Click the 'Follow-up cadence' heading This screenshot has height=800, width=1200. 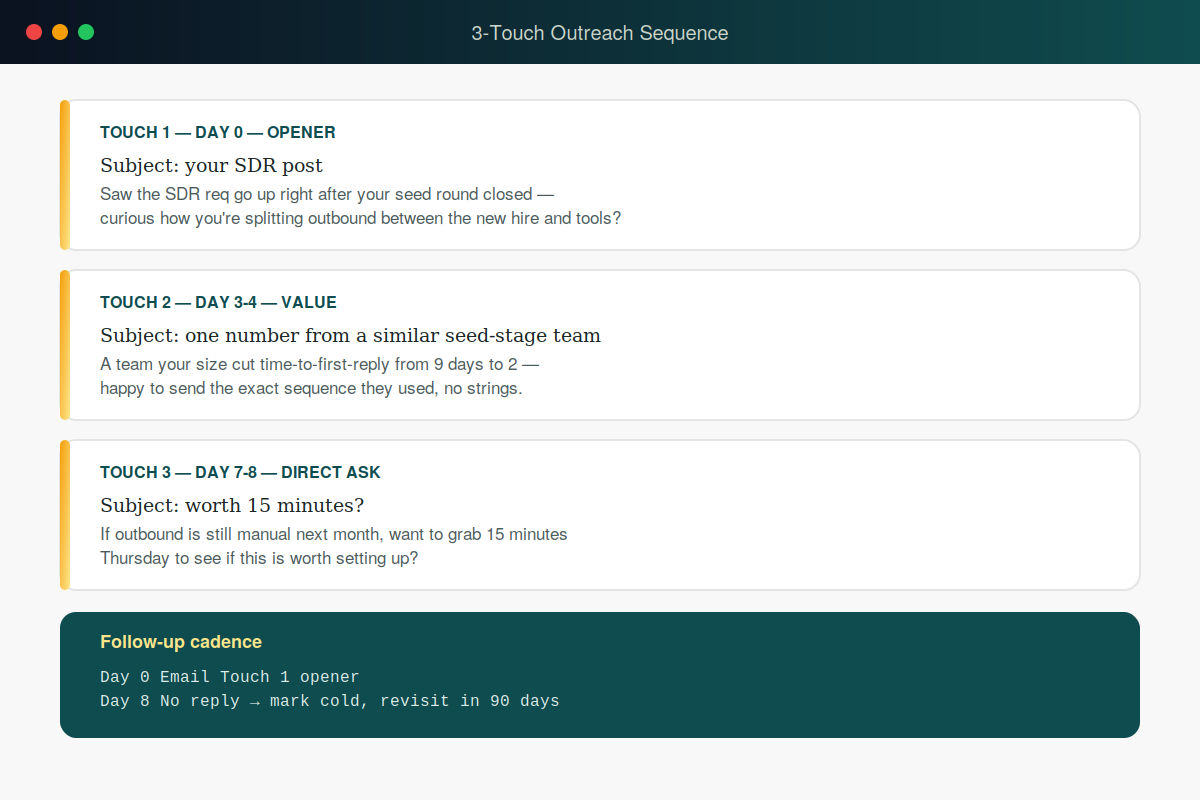(x=181, y=642)
